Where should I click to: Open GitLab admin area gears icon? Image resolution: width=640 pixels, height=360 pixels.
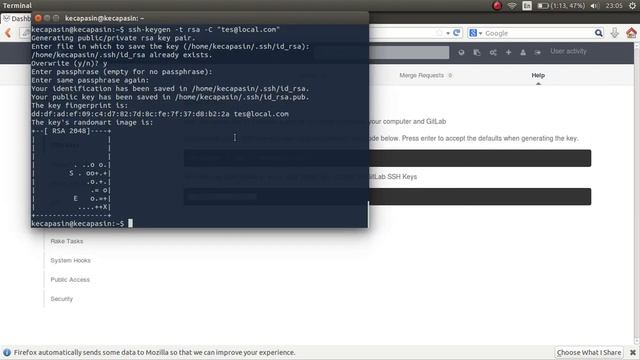(493, 52)
